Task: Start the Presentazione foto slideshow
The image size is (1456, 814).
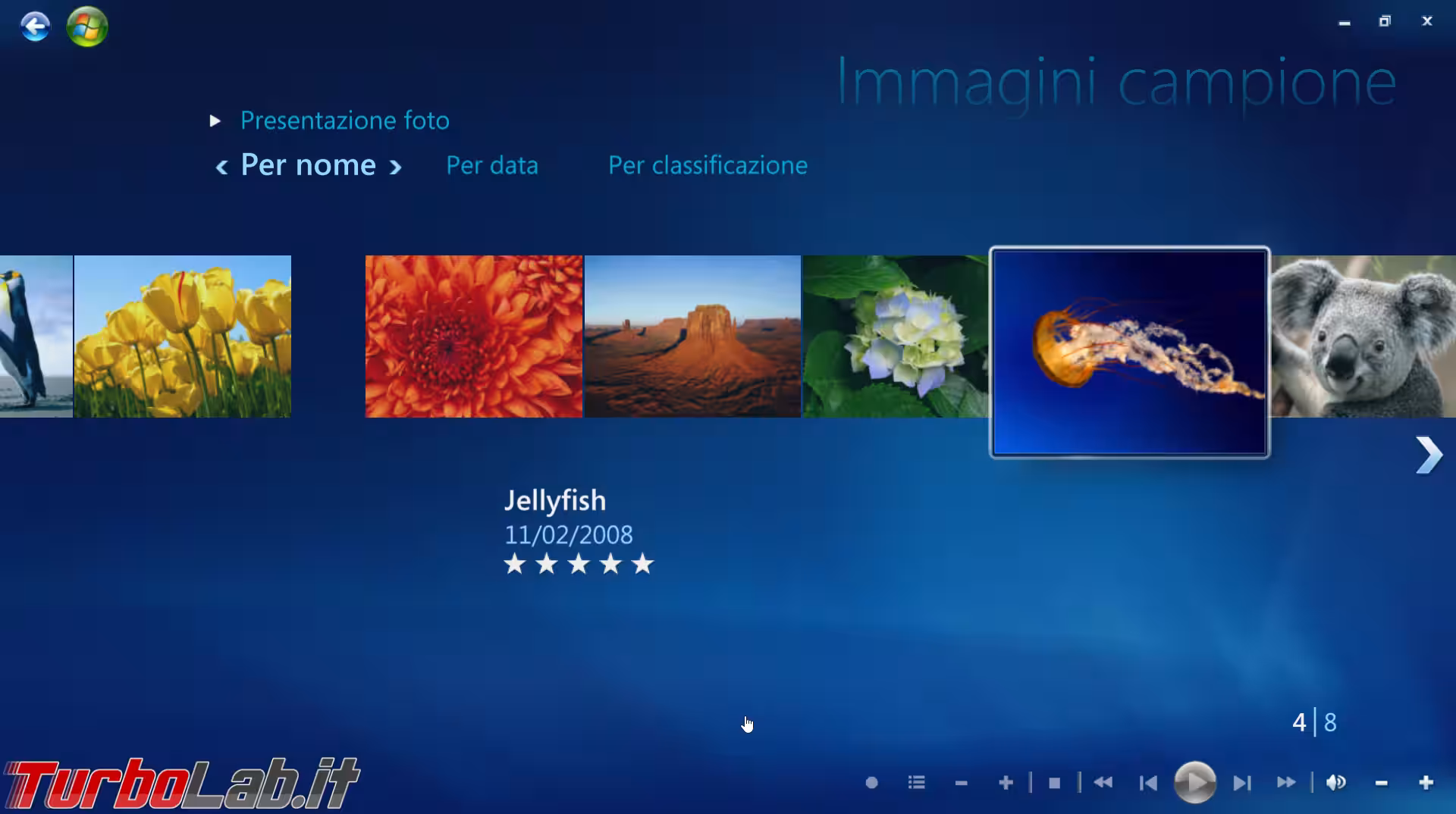Action: (x=345, y=120)
